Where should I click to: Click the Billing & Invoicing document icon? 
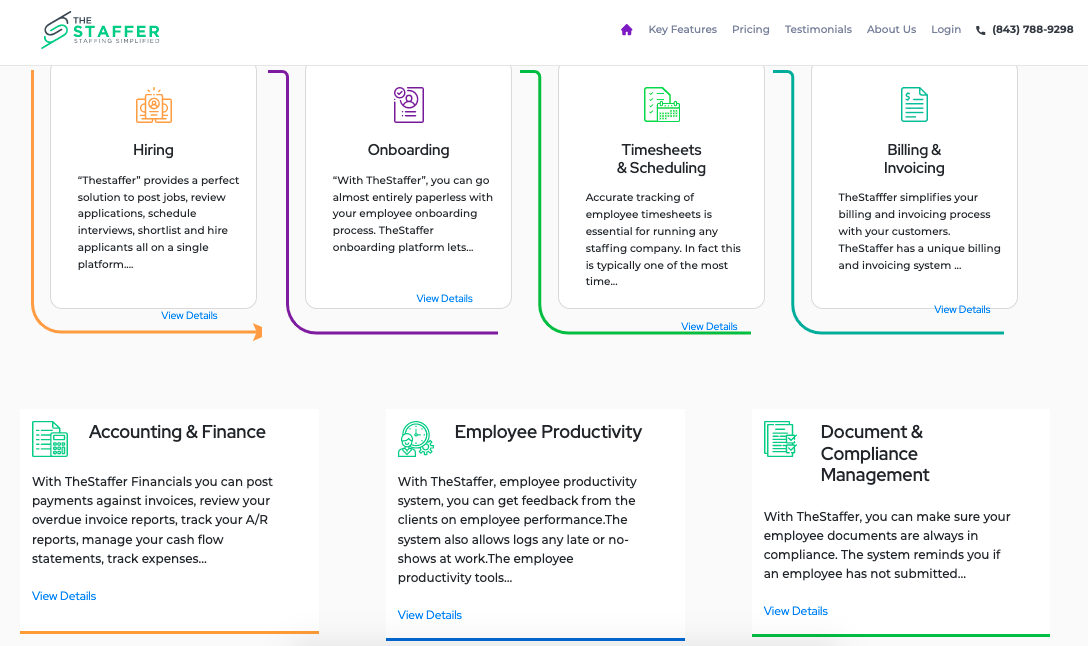[x=914, y=105]
